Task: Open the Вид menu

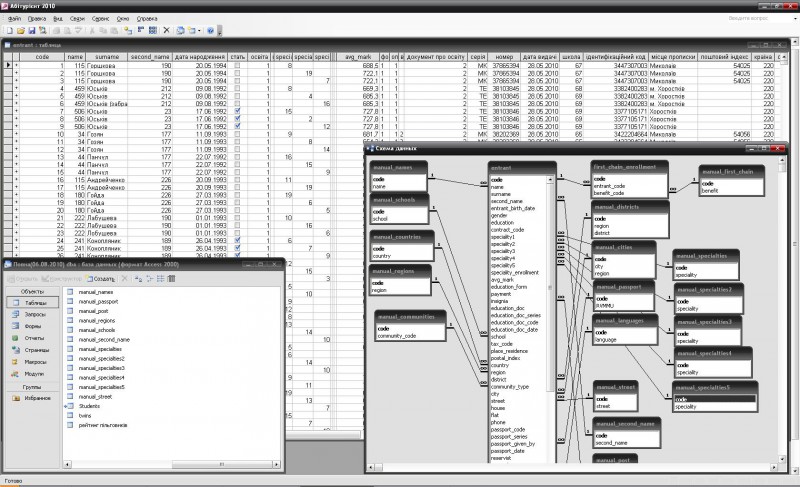Action: tap(58, 18)
